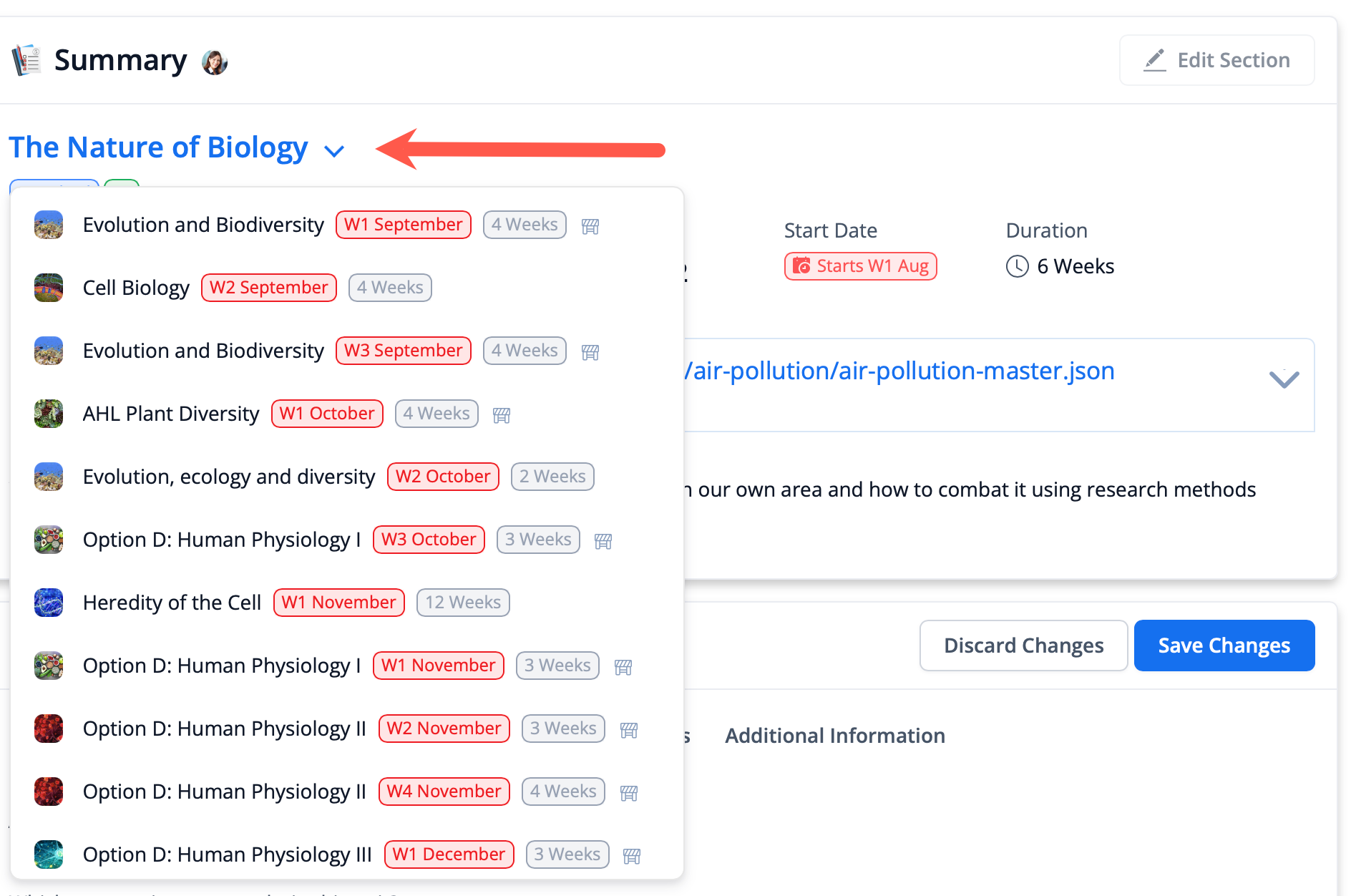
Task: Click the pencil icon in Edit Section
Action: tap(1154, 60)
